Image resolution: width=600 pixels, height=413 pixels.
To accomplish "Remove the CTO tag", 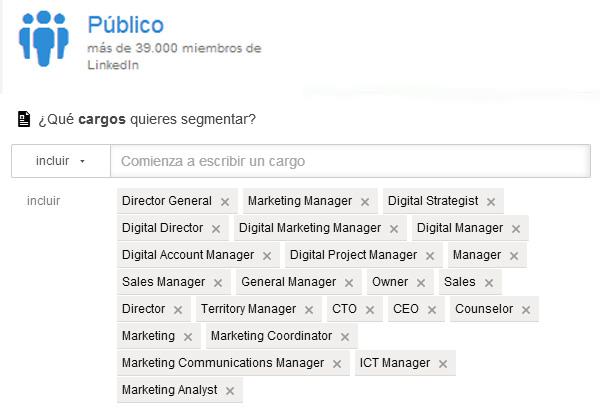I will click(370, 310).
